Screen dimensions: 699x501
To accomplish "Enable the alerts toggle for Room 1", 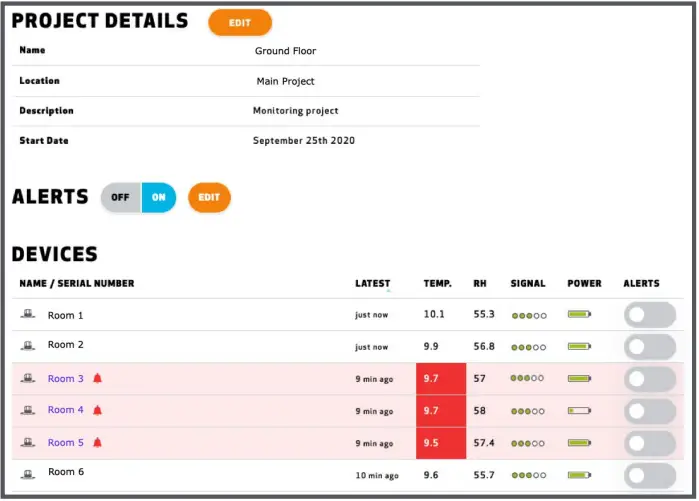I will (650, 315).
